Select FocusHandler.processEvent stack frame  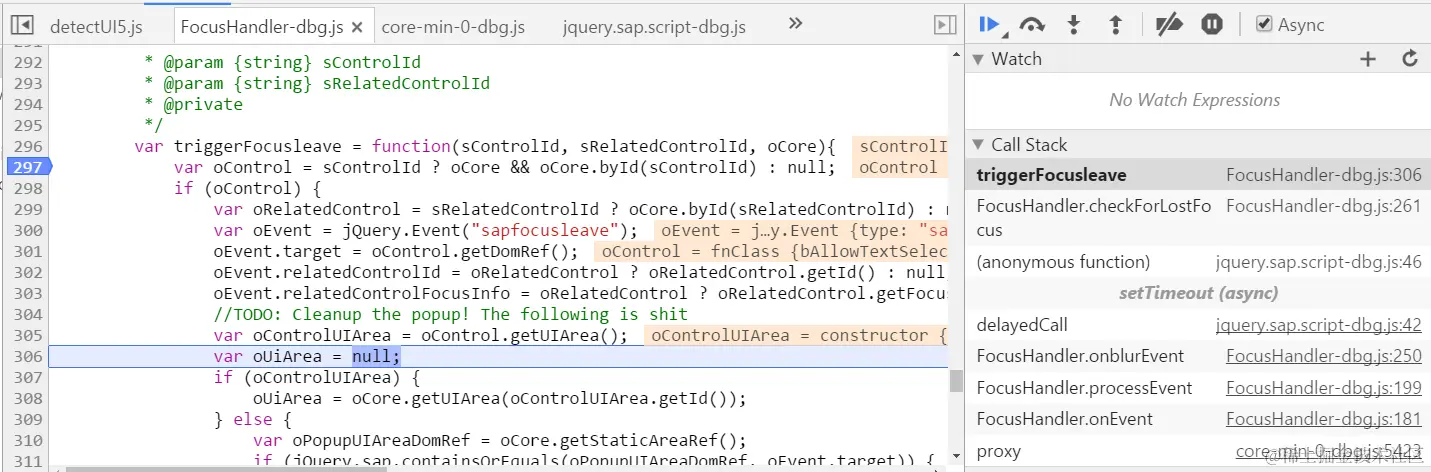[1196, 388]
